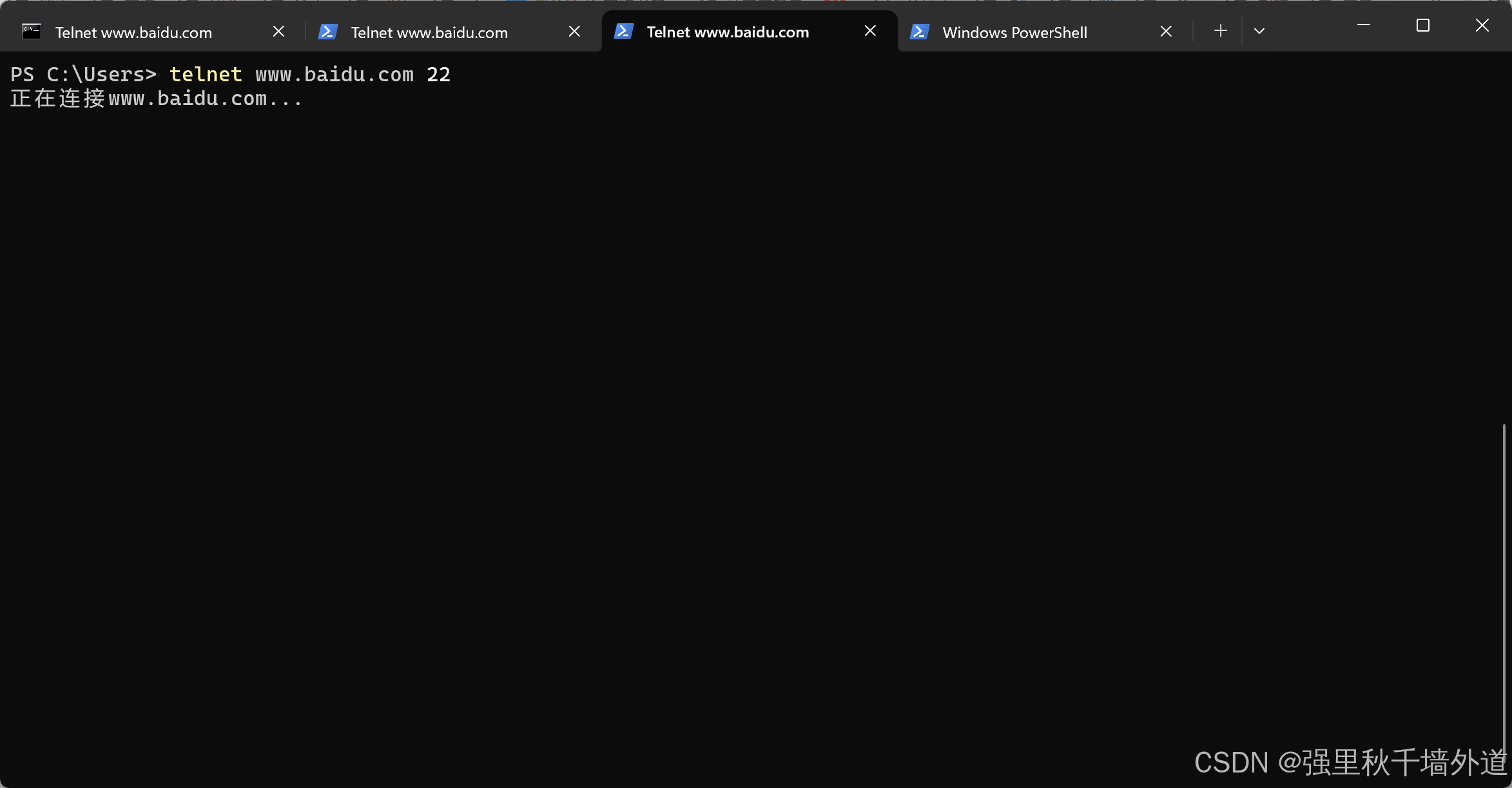Expand the new tab profile dropdown
Viewport: 1512px width, 788px height.
coord(1259,31)
